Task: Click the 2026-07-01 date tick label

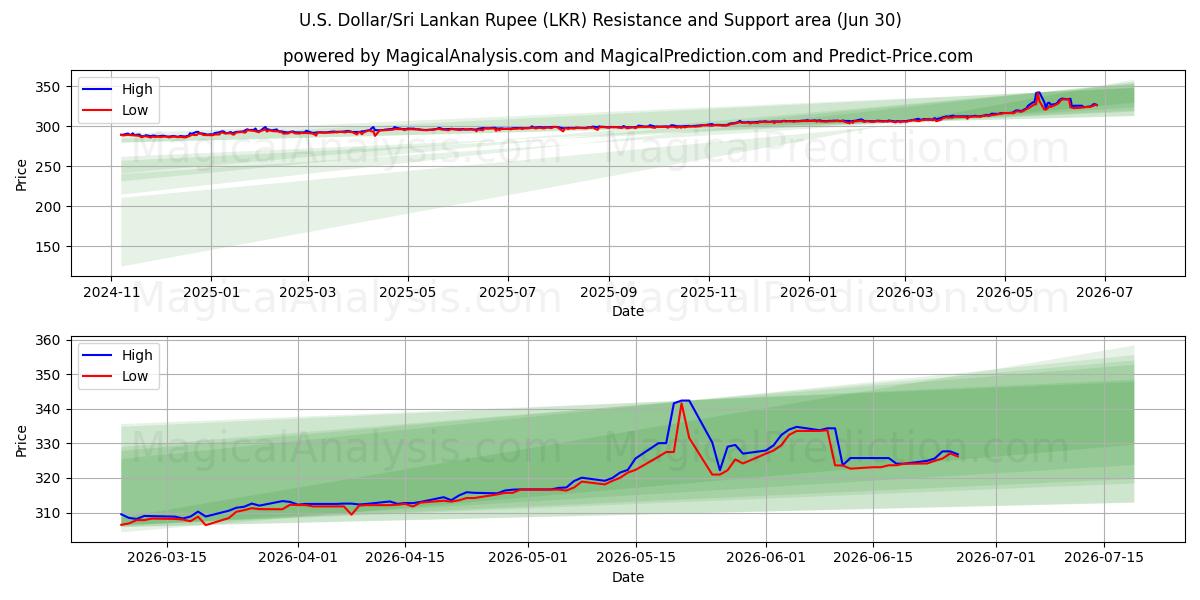Action: pos(997,558)
